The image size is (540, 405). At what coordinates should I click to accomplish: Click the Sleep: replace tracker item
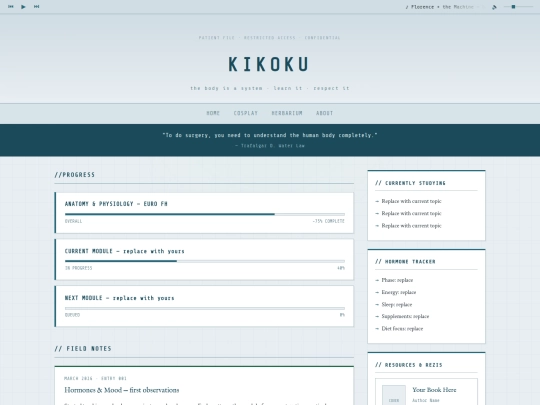pyautogui.click(x=396, y=304)
